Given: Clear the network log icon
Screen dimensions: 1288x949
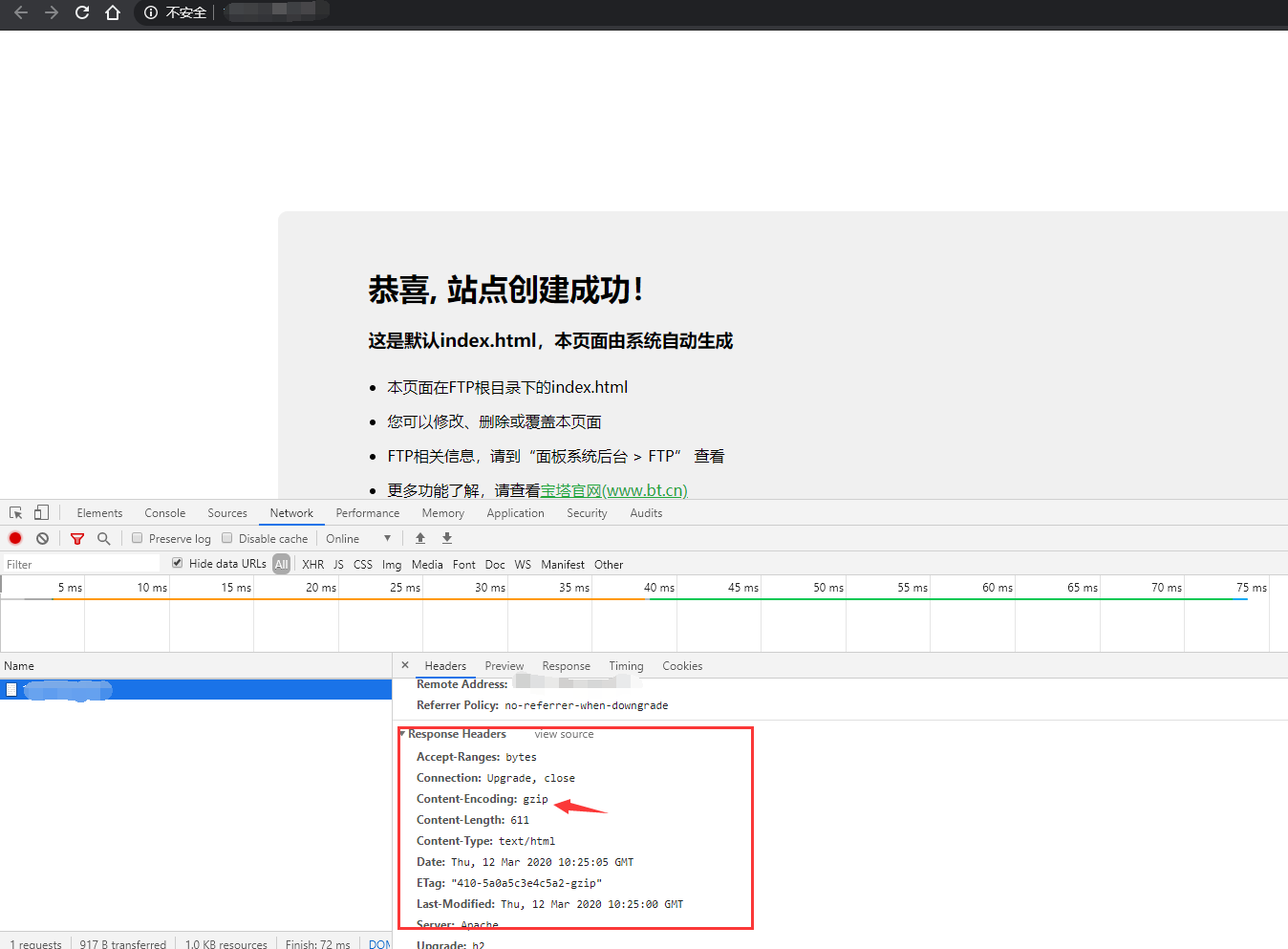Looking at the screenshot, I should pyautogui.click(x=42, y=539).
